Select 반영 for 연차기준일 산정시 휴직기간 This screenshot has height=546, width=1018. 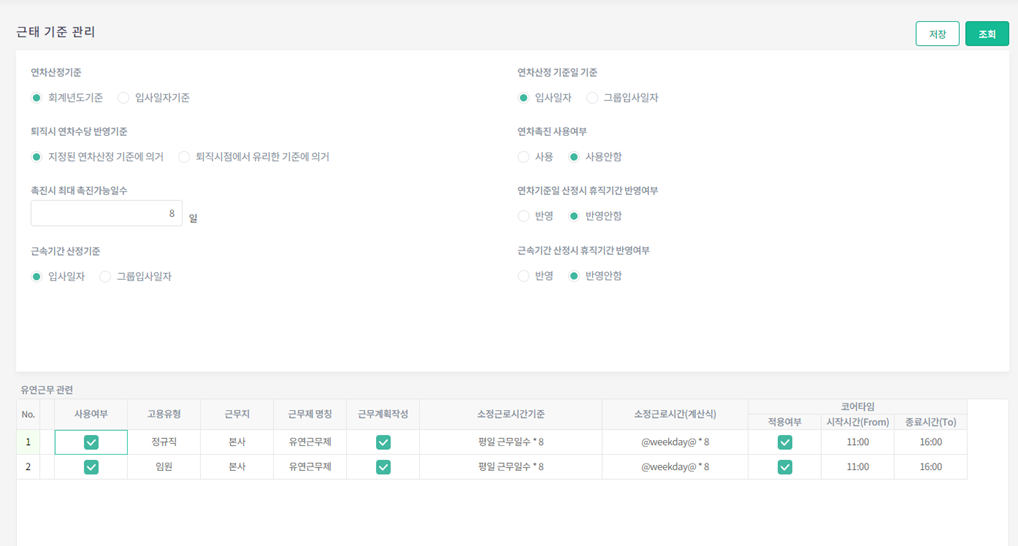524,216
